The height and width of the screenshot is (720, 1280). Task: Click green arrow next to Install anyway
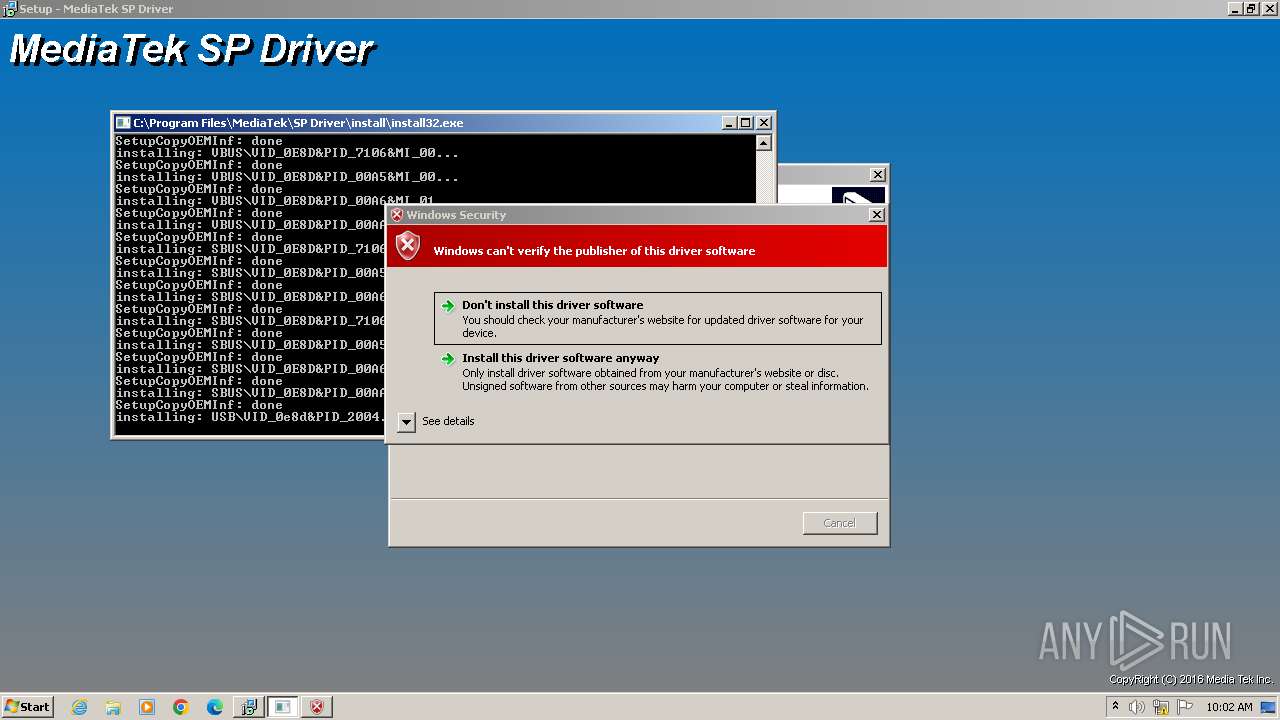(448, 359)
